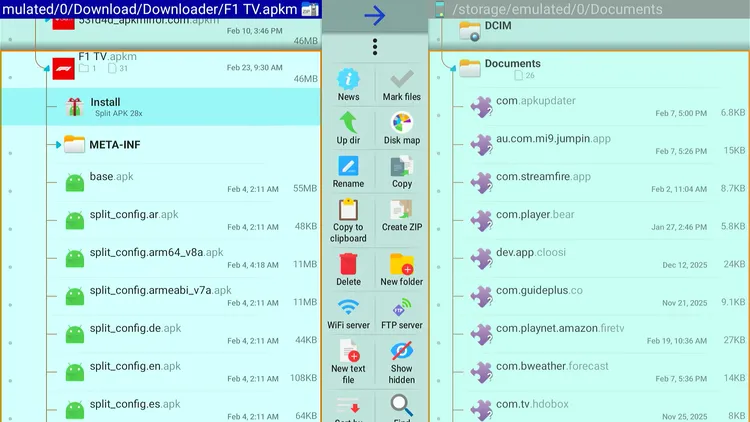Click the /storage/emulated/0/Documents path bar

tap(589, 9)
